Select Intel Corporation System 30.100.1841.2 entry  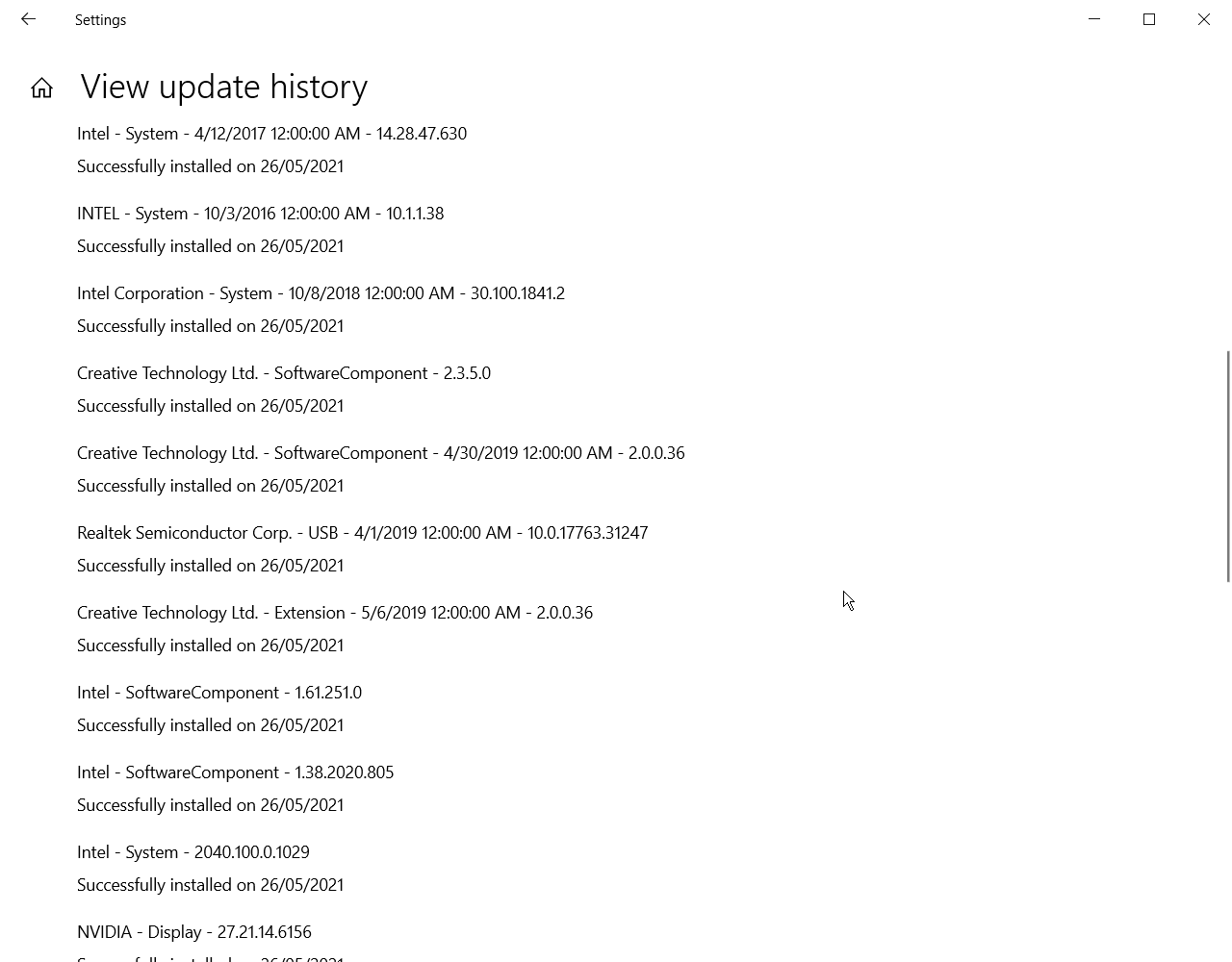tap(321, 293)
